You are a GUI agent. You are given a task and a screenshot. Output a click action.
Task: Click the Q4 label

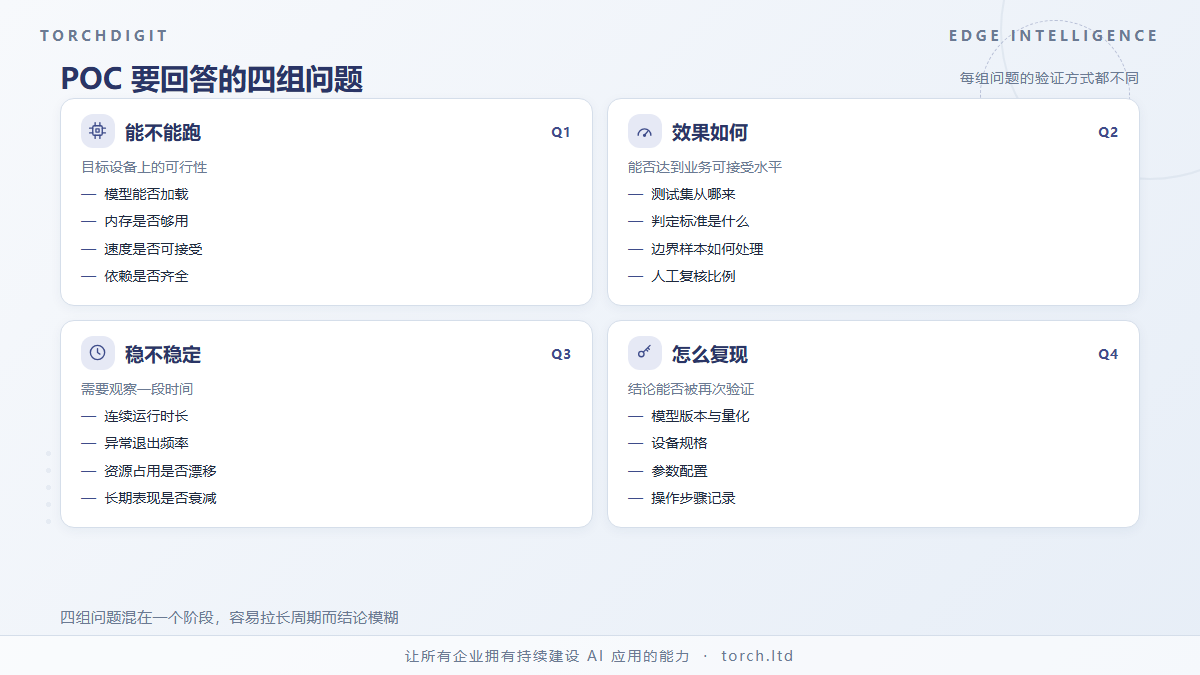(x=1108, y=354)
